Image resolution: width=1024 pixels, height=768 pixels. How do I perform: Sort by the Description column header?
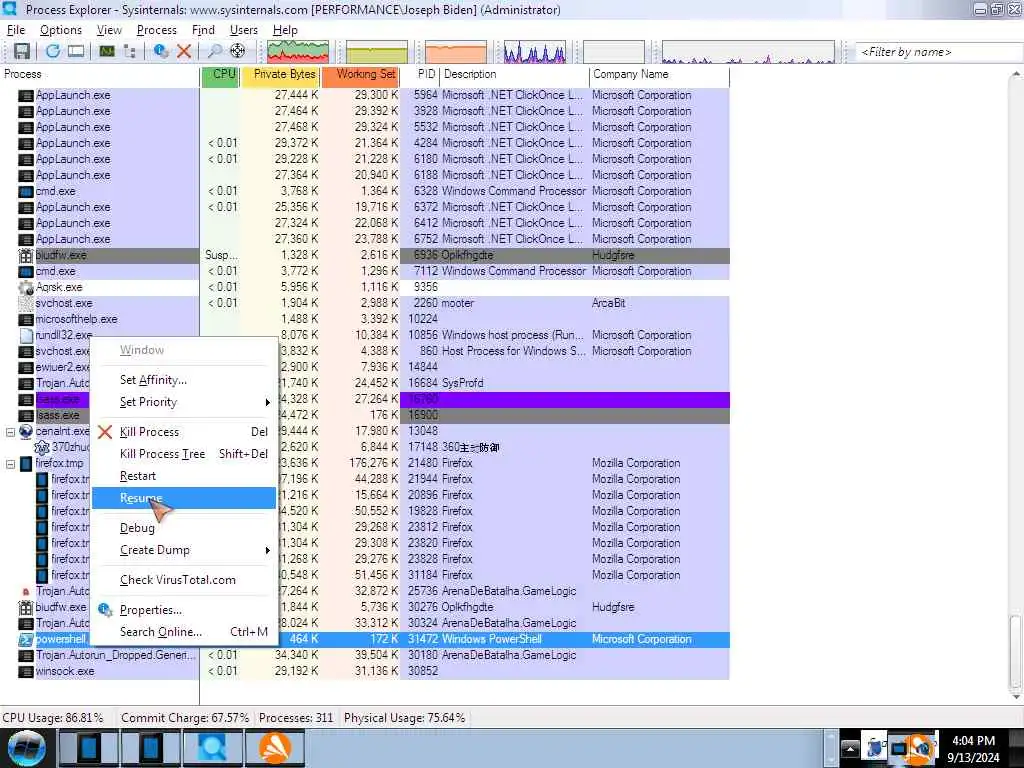tap(515, 74)
